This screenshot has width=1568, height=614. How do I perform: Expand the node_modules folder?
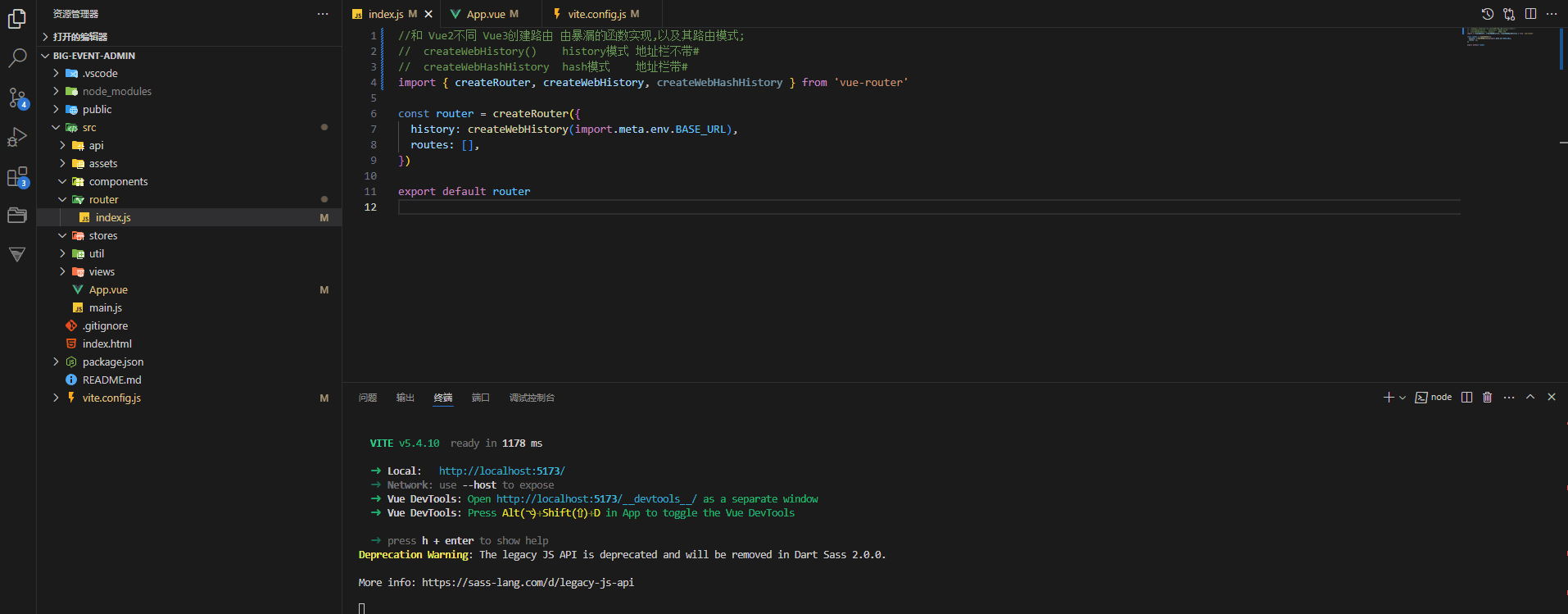pyautogui.click(x=189, y=92)
